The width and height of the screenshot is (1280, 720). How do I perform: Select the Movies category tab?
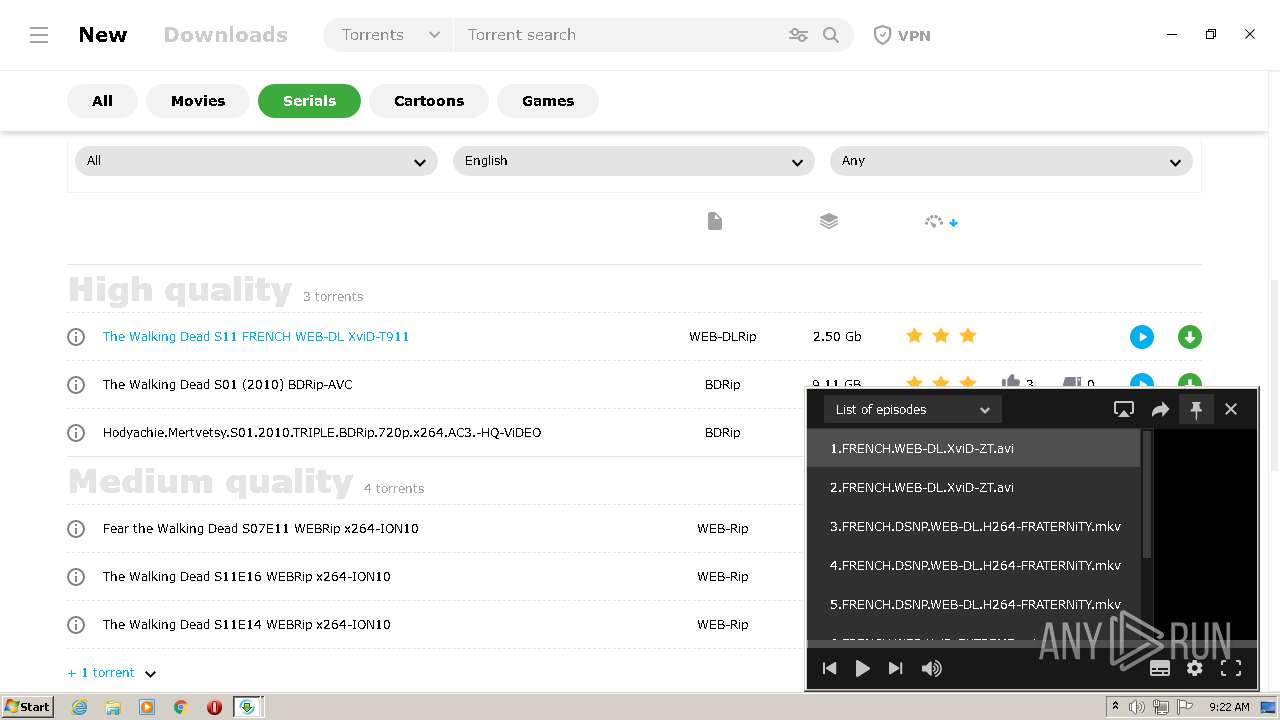point(198,101)
